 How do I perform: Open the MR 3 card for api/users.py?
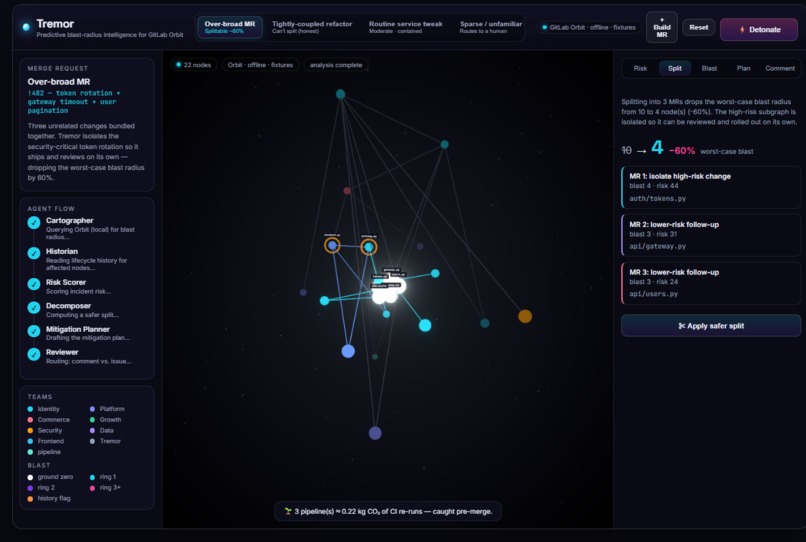click(x=711, y=283)
